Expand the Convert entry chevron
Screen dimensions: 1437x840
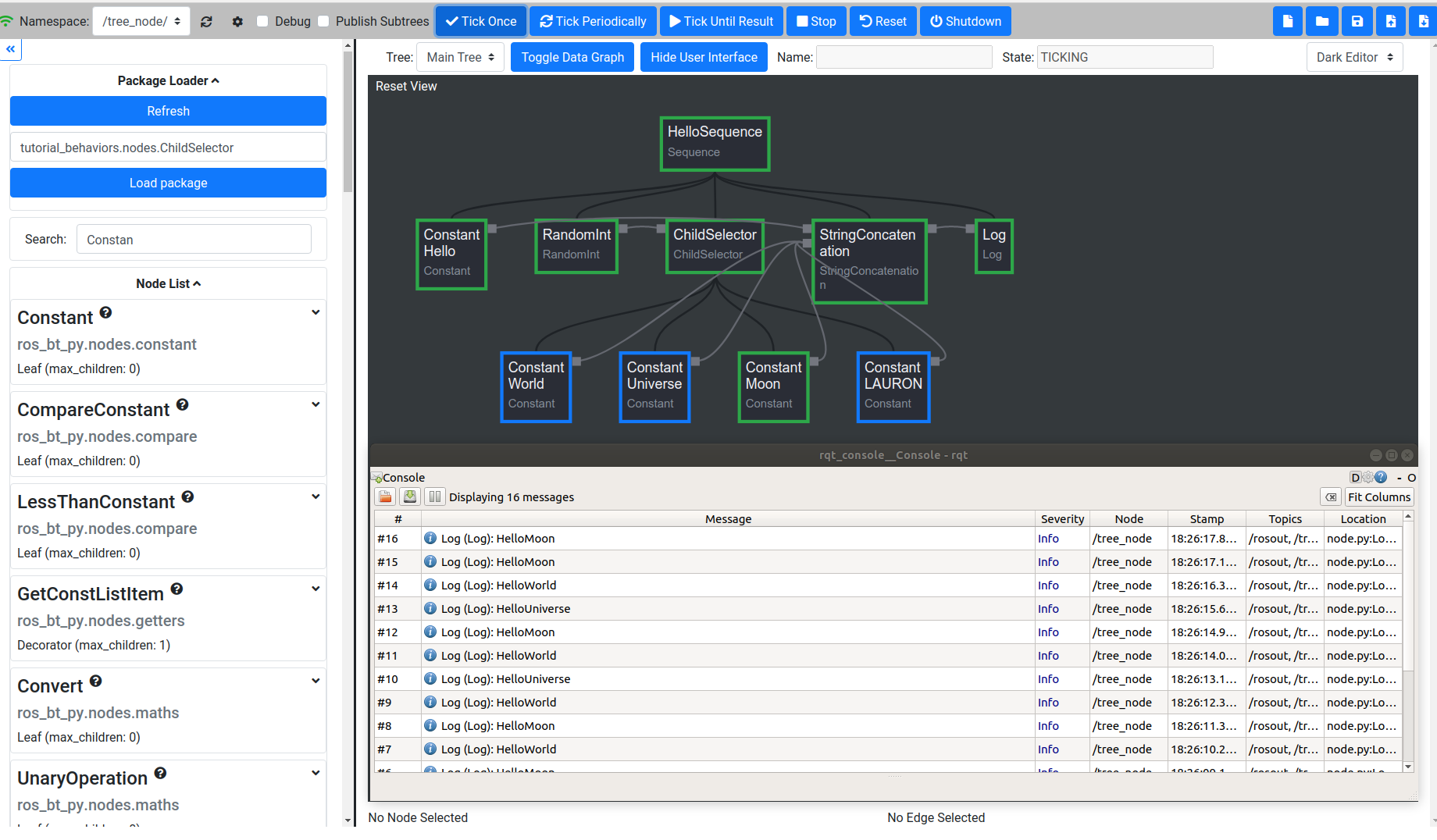coord(316,681)
